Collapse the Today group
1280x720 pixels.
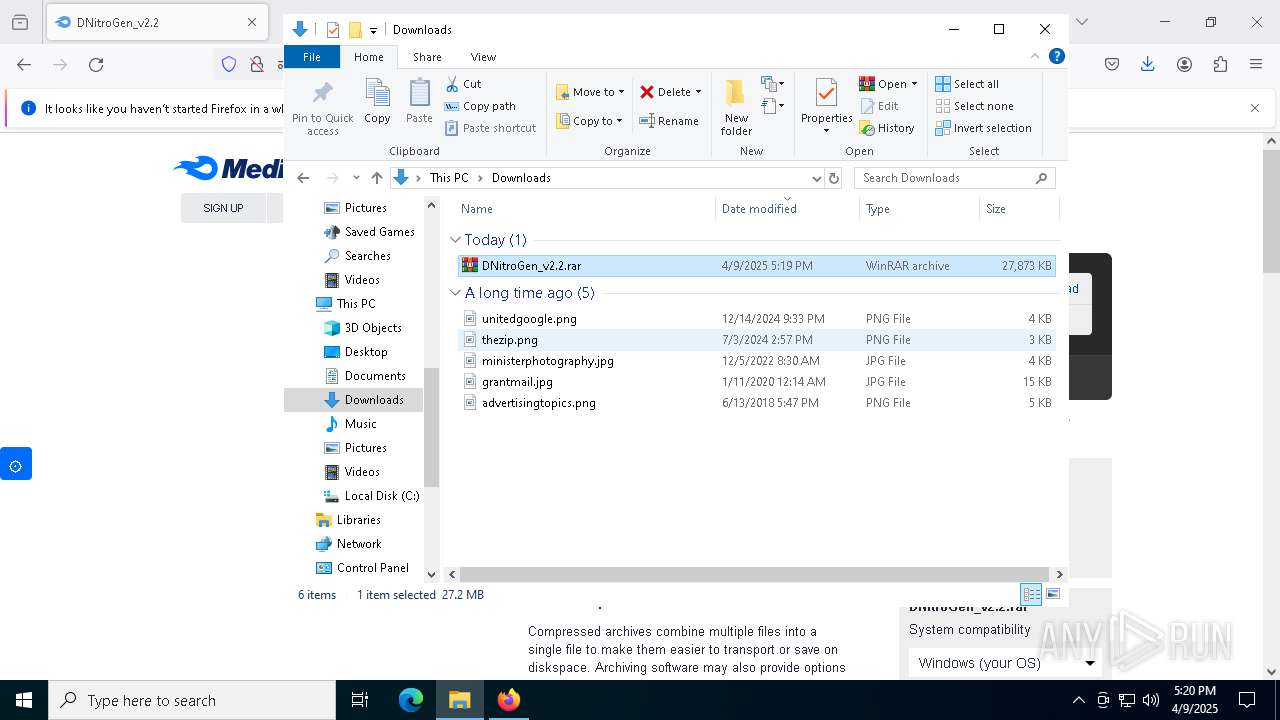pos(456,240)
